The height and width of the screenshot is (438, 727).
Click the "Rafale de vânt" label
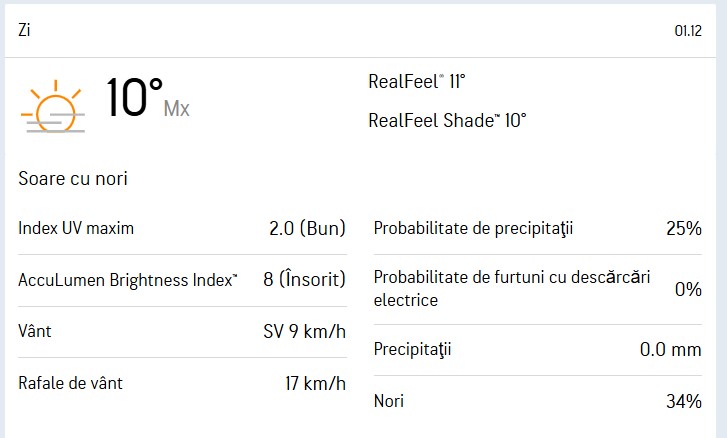(70, 382)
